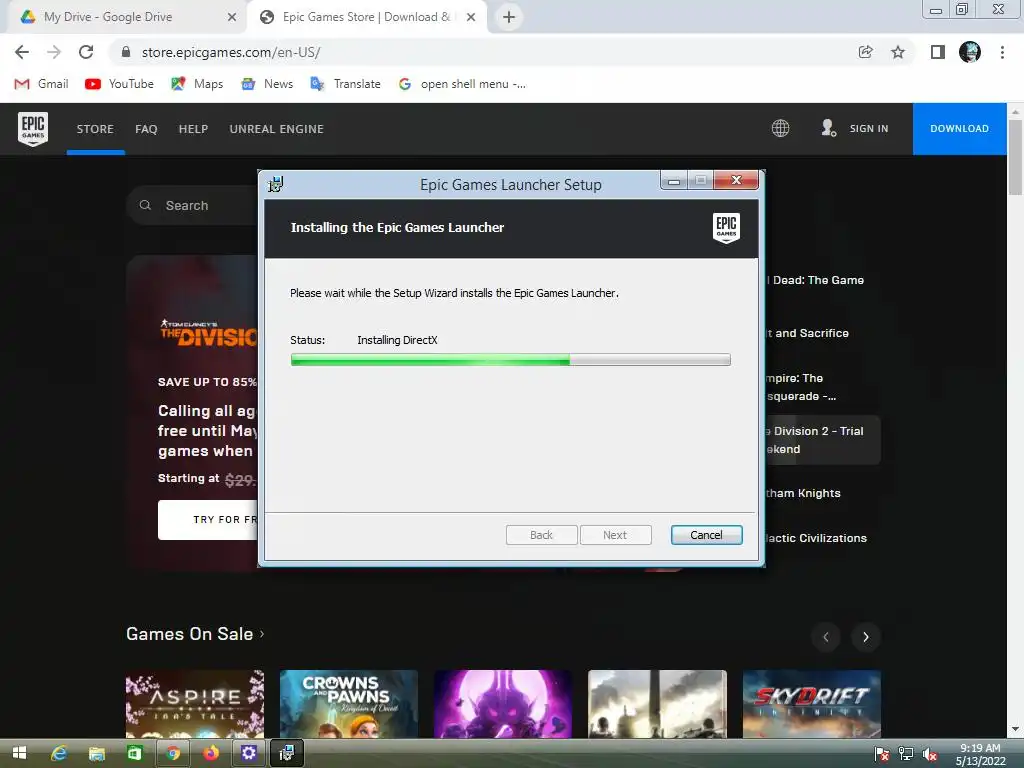Select 'Dead: The Game' in the side list

point(818,280)
